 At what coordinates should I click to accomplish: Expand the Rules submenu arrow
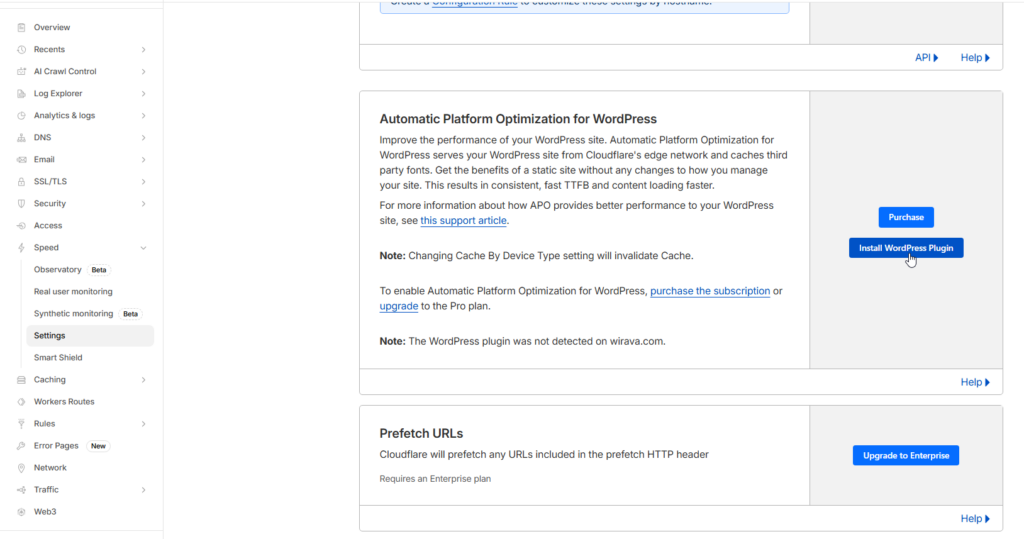(x=143, y=423)
